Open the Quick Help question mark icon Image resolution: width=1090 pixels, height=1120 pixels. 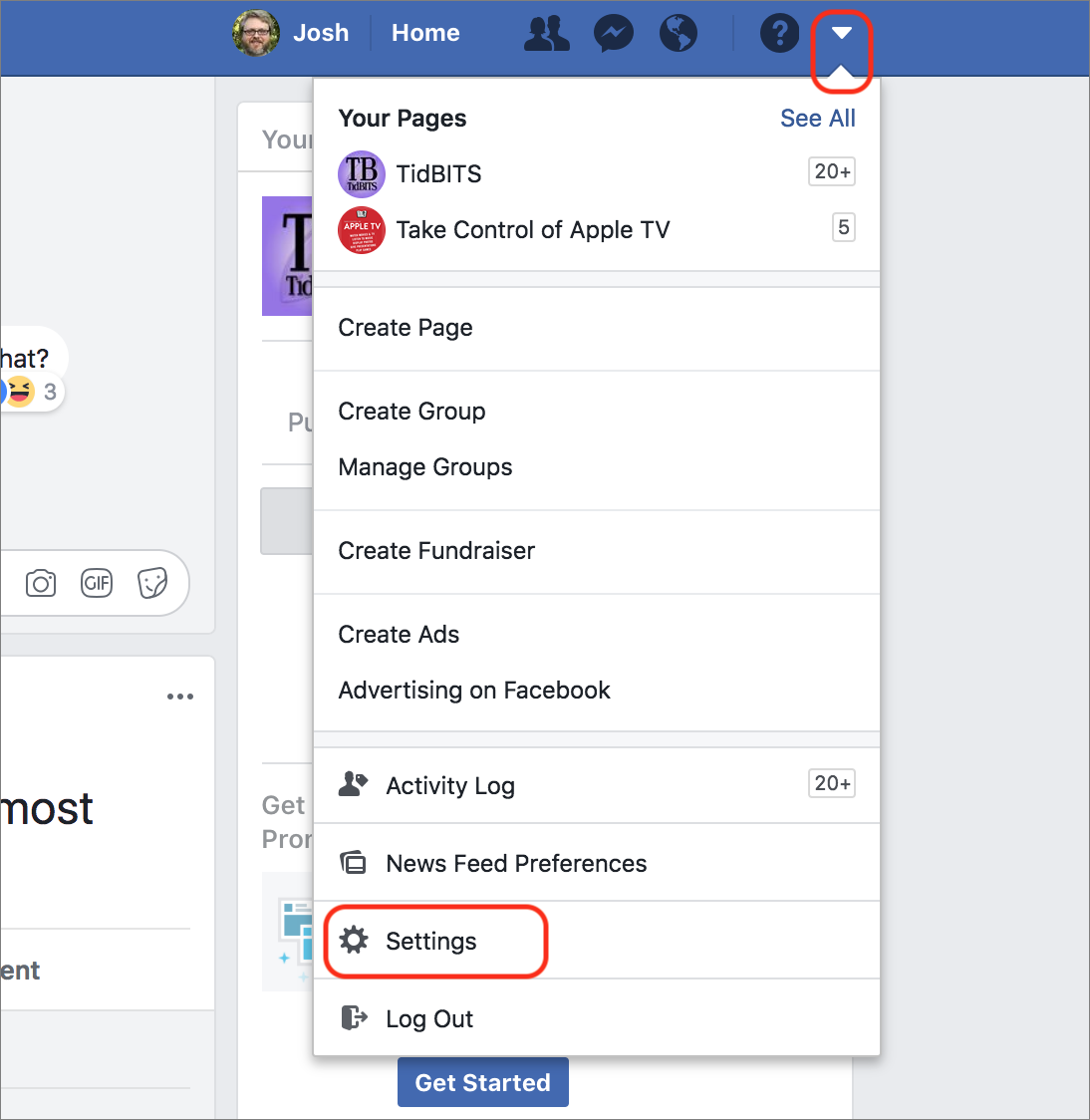779,33
